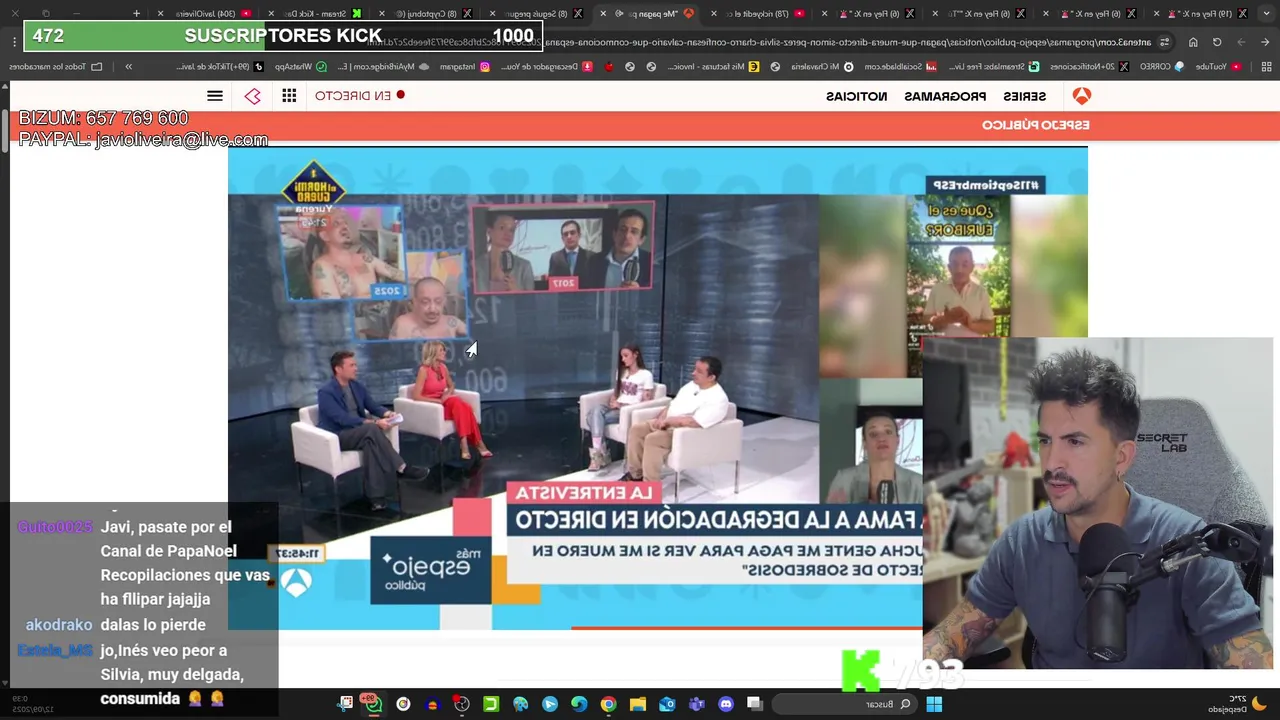Open the MyAirBridge.com bookmark
The width and height of the screenshot is (1280, 720).
pos(383,67)
